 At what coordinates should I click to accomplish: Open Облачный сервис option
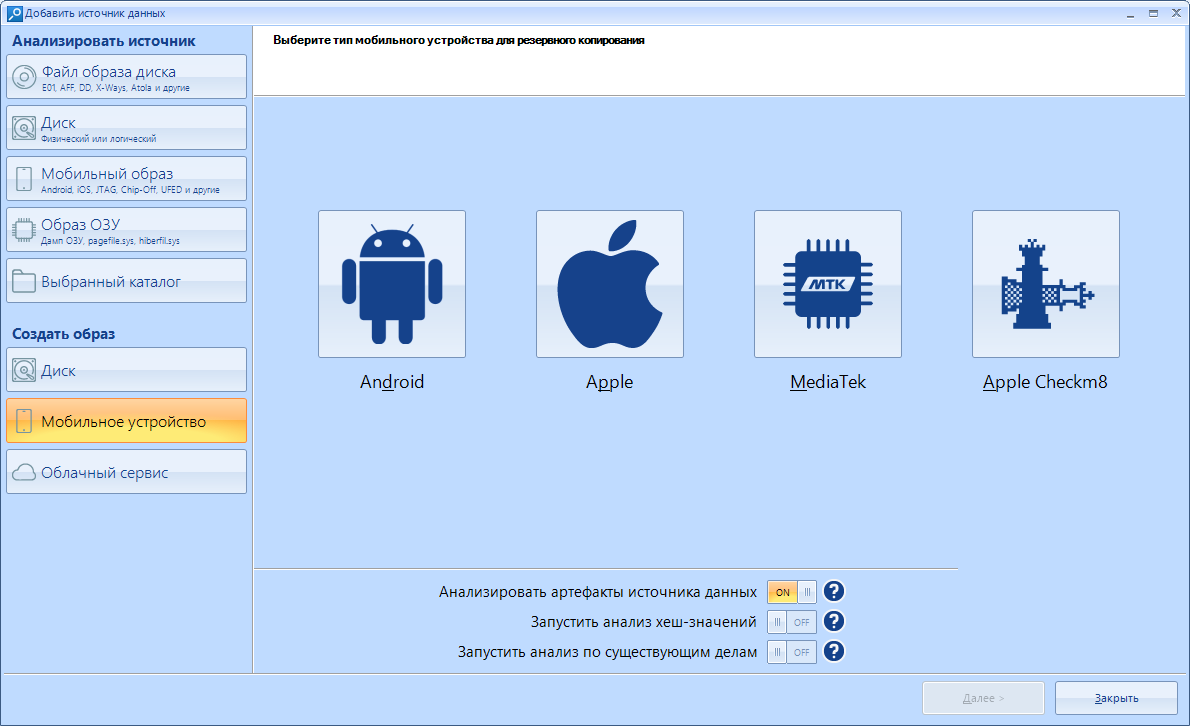click(x=126, y=471)
